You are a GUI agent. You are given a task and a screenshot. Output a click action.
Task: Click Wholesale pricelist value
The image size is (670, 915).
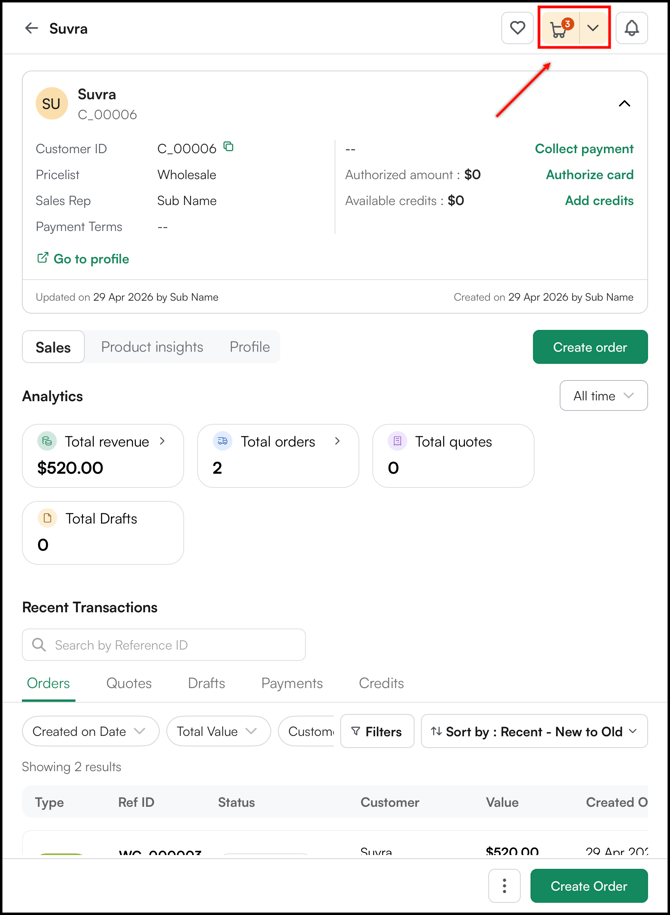click(187, 174)
